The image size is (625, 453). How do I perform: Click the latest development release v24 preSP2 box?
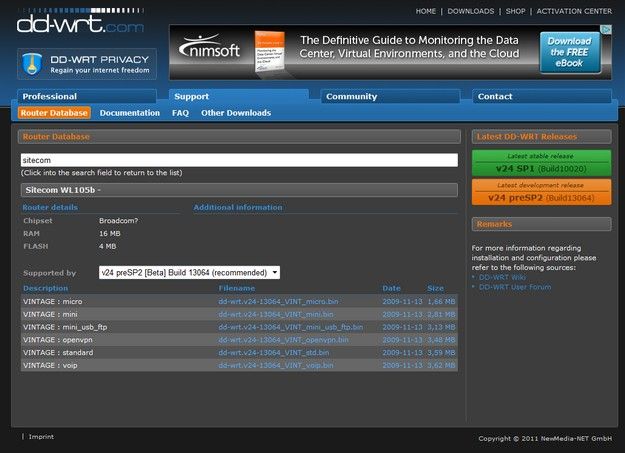point(541,192)
